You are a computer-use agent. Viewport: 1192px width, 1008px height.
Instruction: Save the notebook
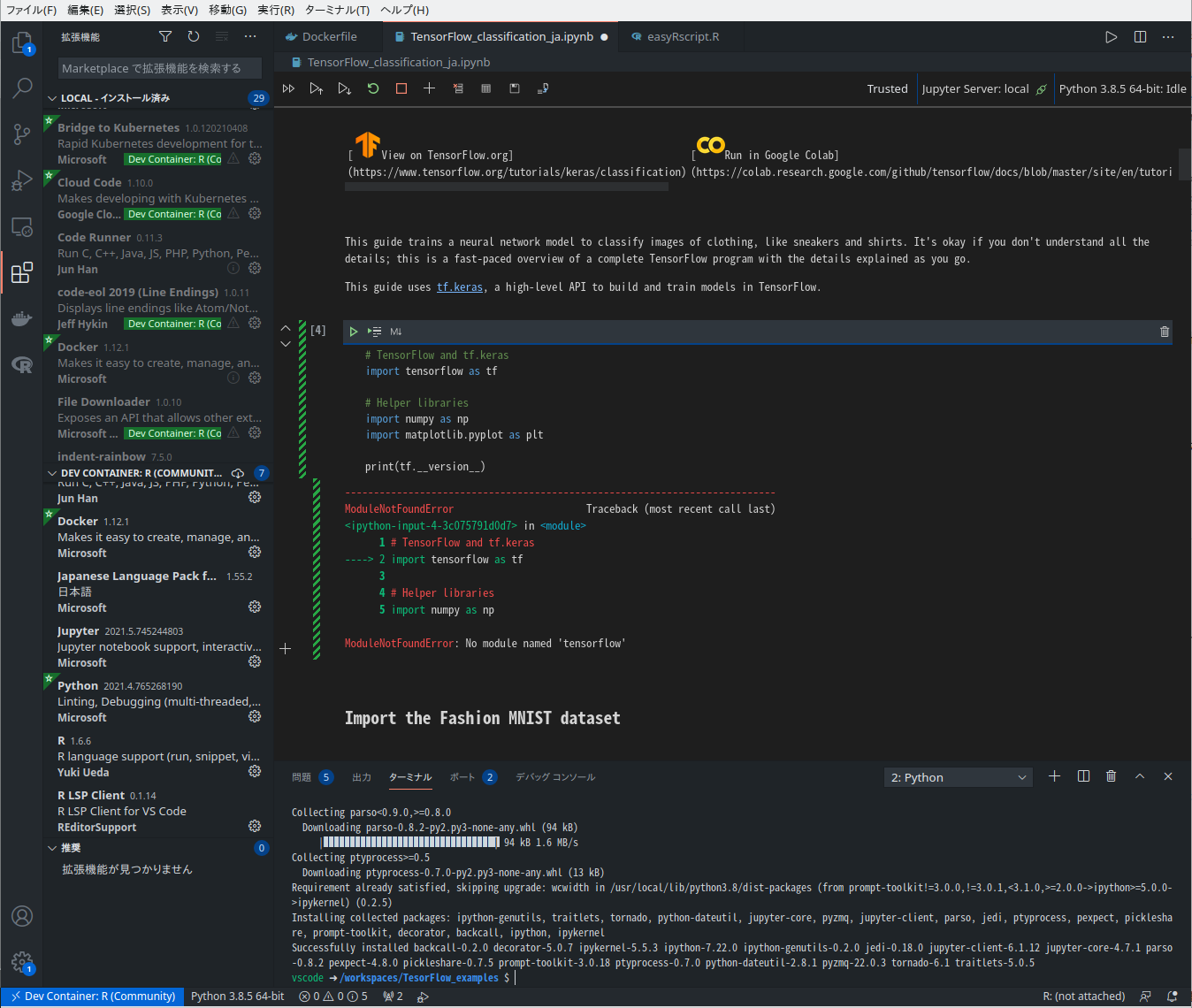[514, 88]
